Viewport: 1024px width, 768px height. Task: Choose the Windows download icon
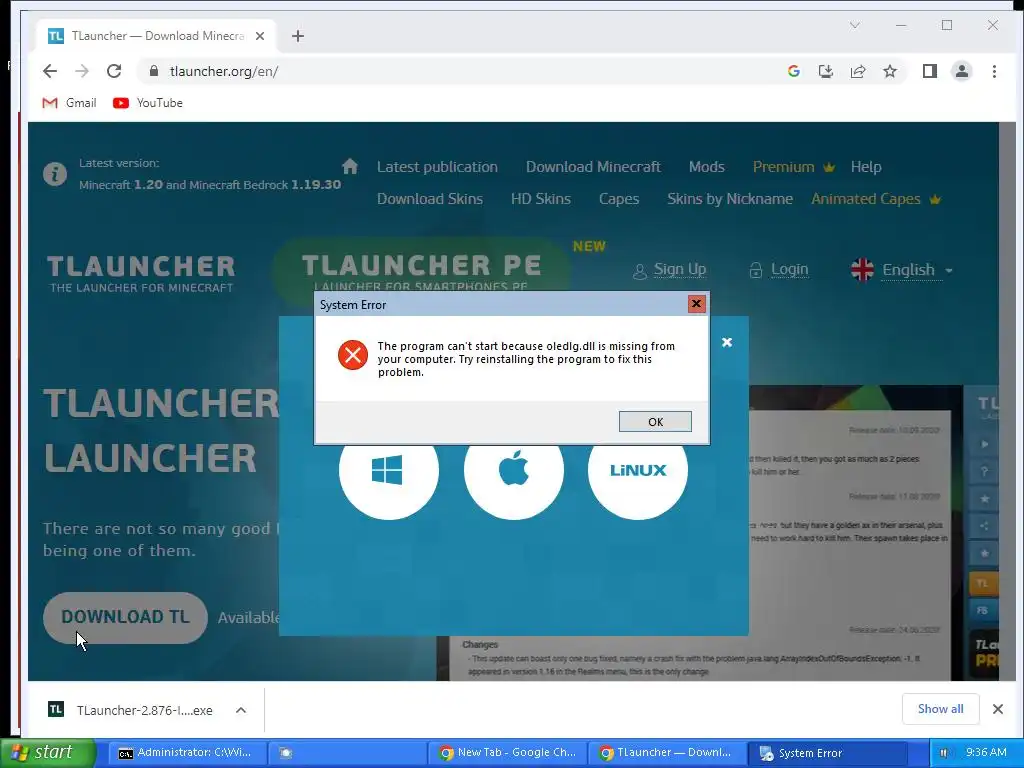389,470
